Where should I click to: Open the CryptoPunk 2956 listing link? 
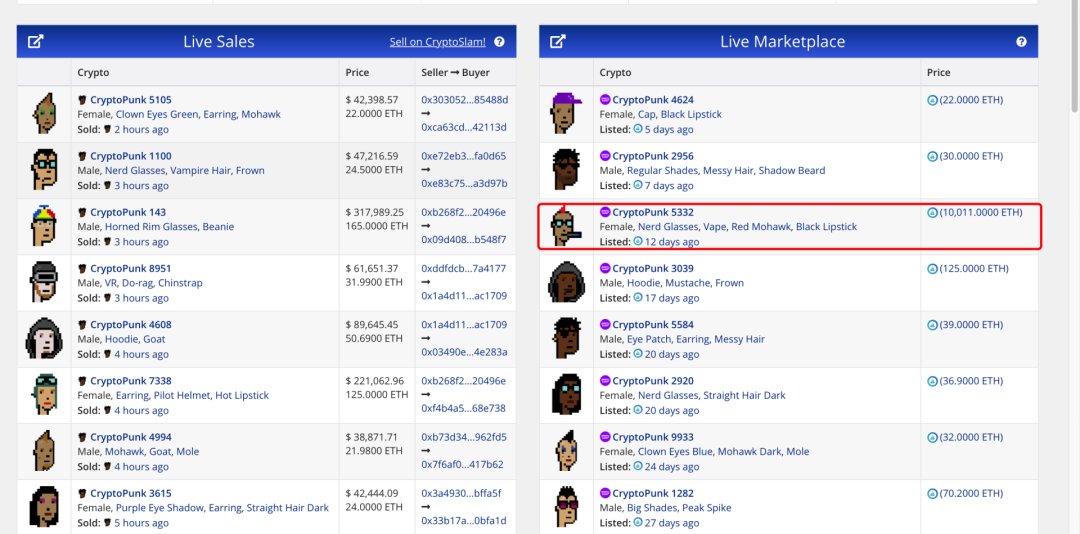point(653,156)
